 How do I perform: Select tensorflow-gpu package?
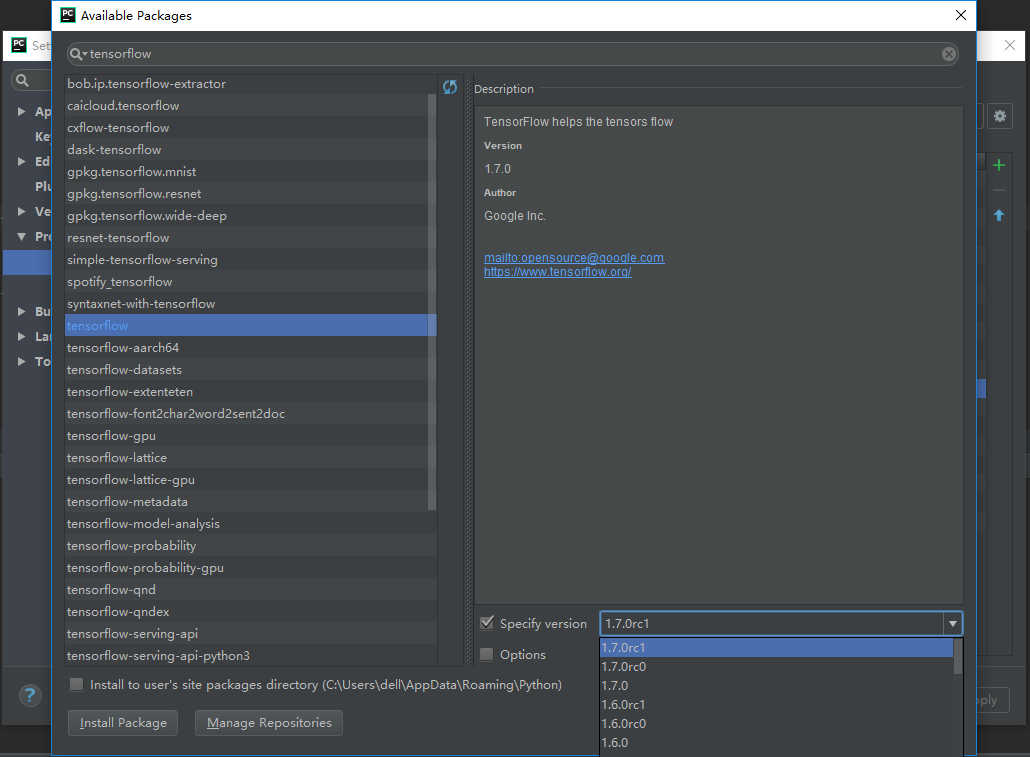click(x=250, y=436)
